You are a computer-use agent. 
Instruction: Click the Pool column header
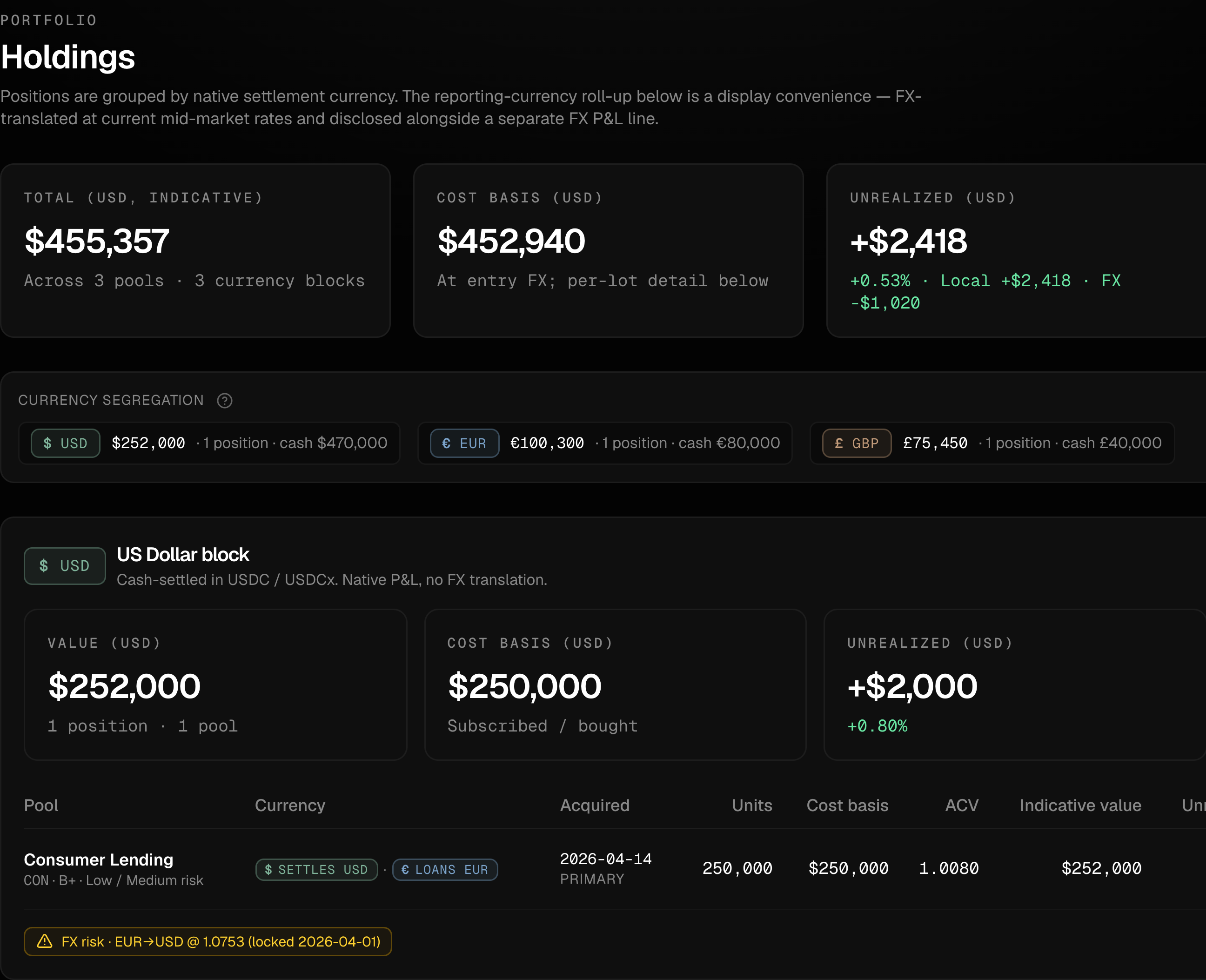coord(40,805)
